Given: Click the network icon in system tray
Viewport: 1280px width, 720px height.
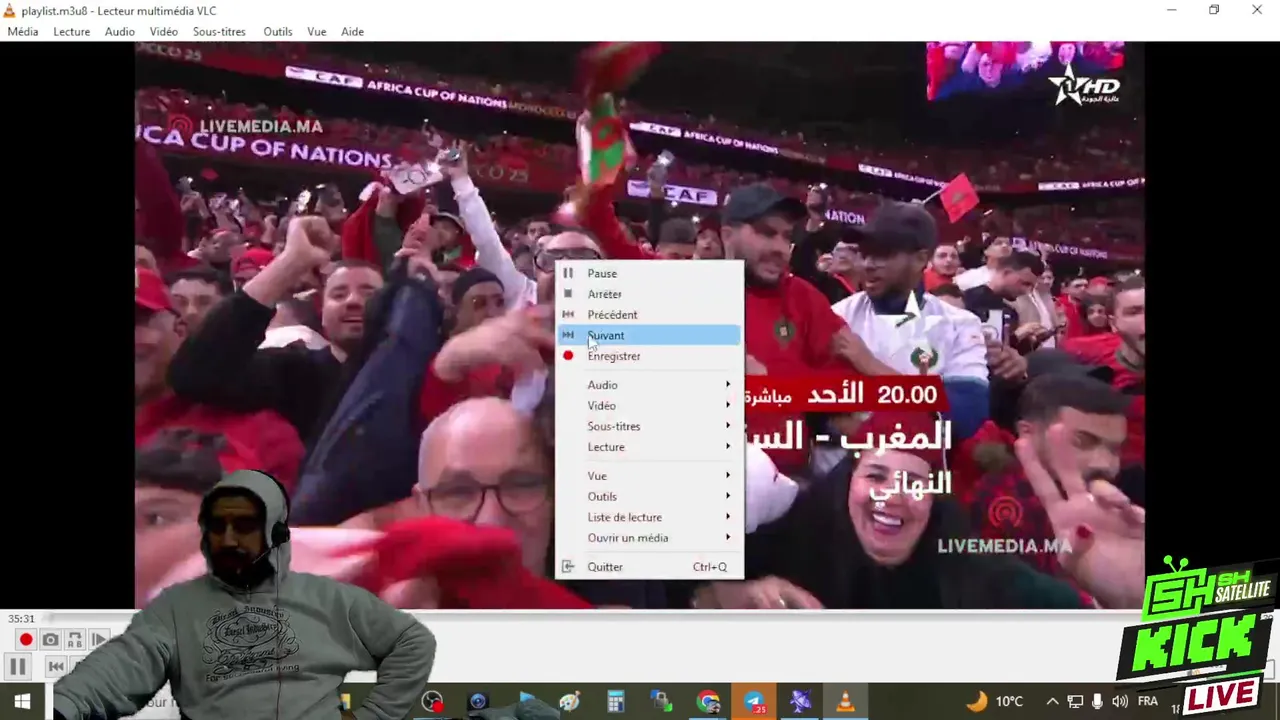Looking at the screenshot, I should click(x=1075, y=702).
